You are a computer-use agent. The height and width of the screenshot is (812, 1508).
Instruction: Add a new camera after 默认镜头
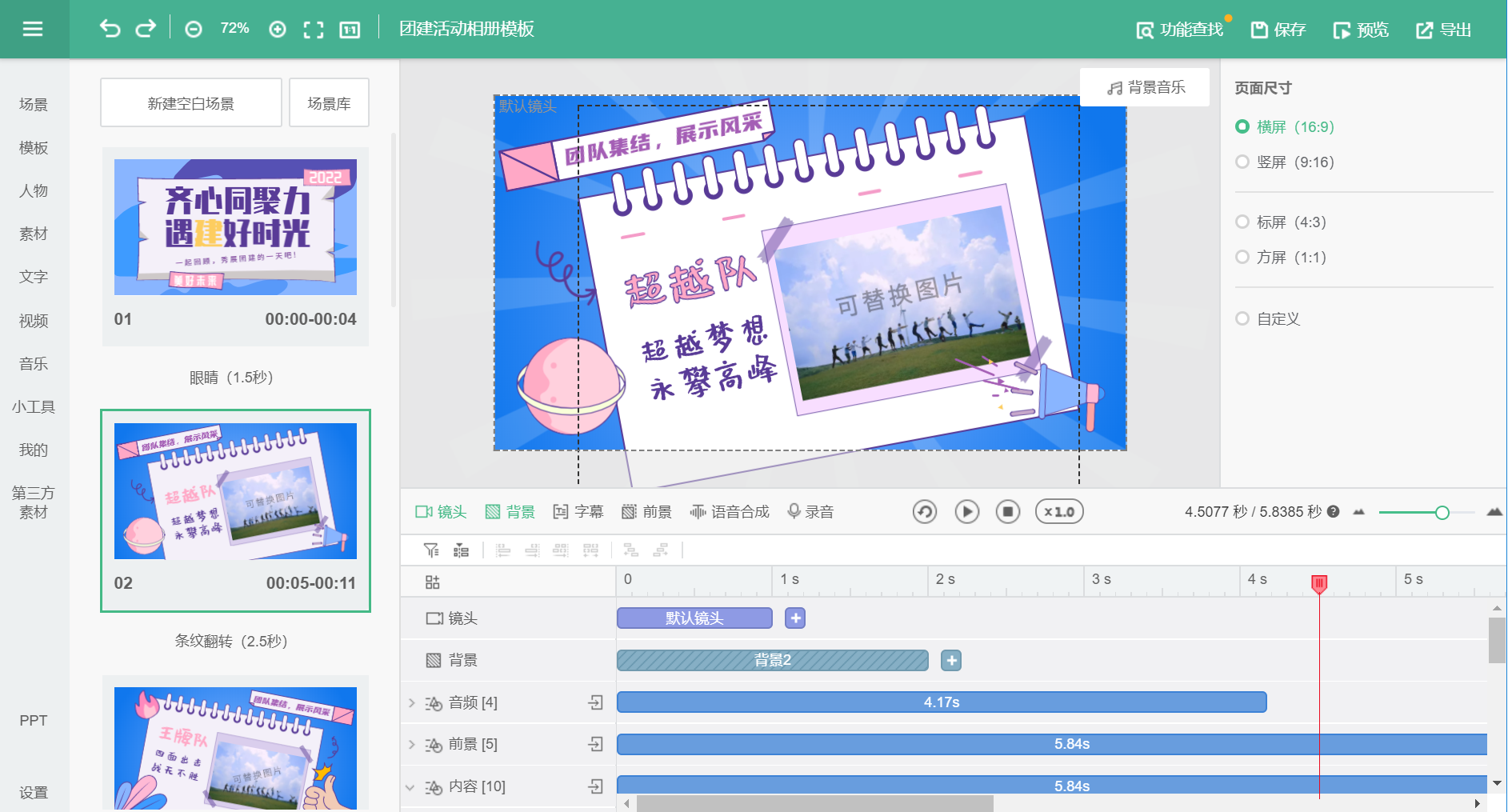(795, 618)
